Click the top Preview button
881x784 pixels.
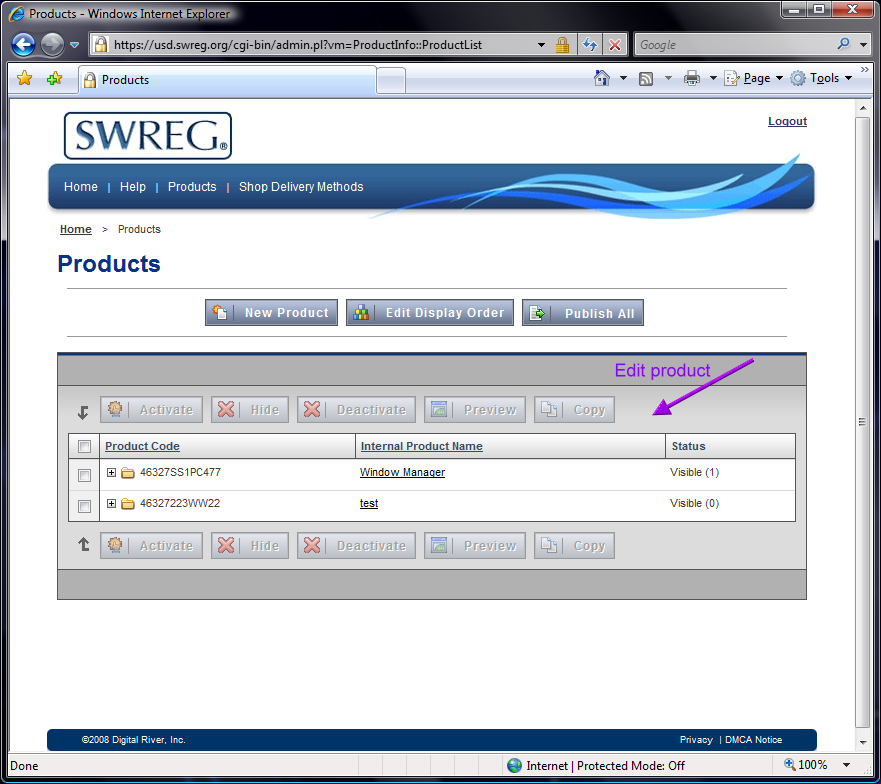(x=475, y=410)
